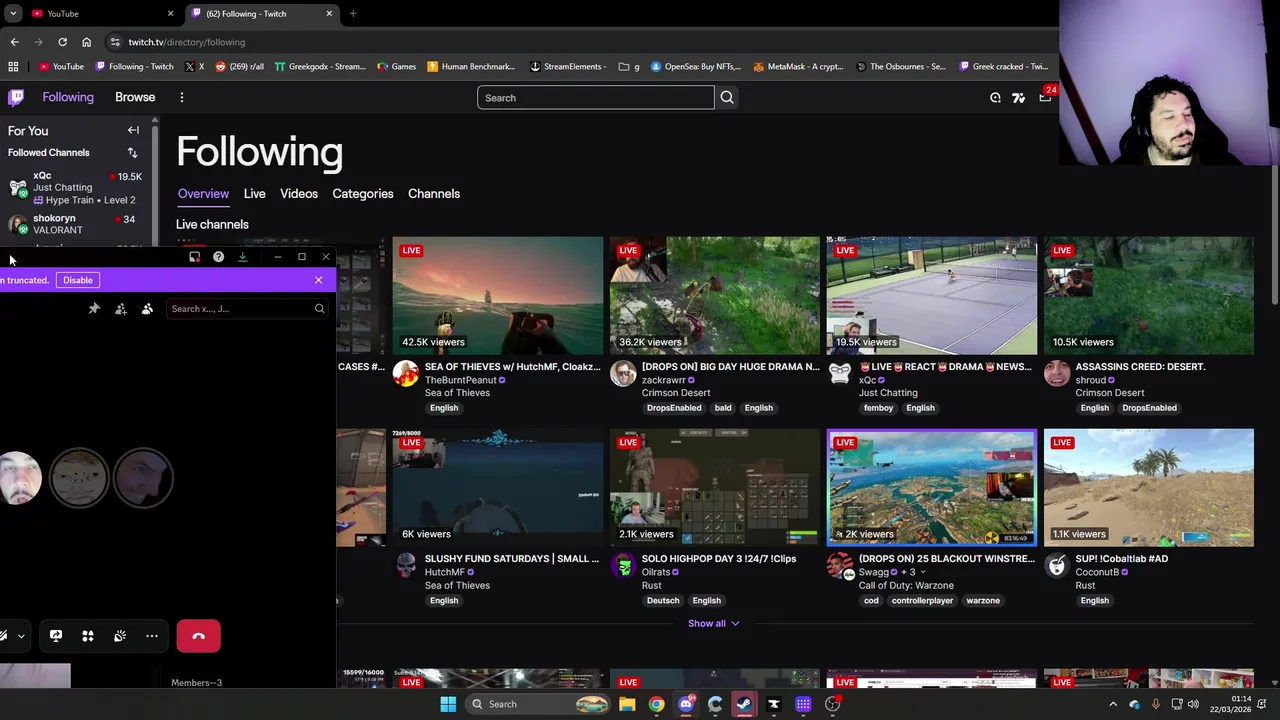Open Discord screen recording inbox icon
Image resolution: width=1280 pixels, height=720 pixels.
coord(194,257)
